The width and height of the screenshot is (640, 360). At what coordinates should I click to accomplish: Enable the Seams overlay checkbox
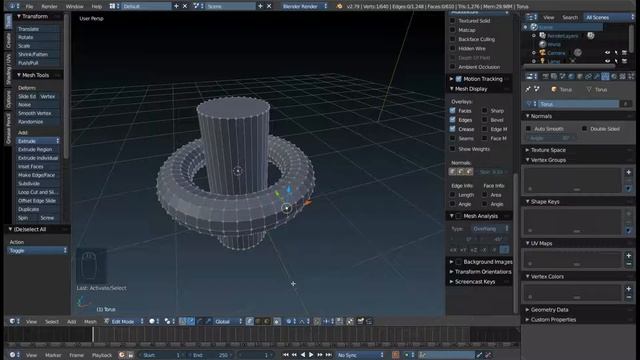click(x=452, y=138)
